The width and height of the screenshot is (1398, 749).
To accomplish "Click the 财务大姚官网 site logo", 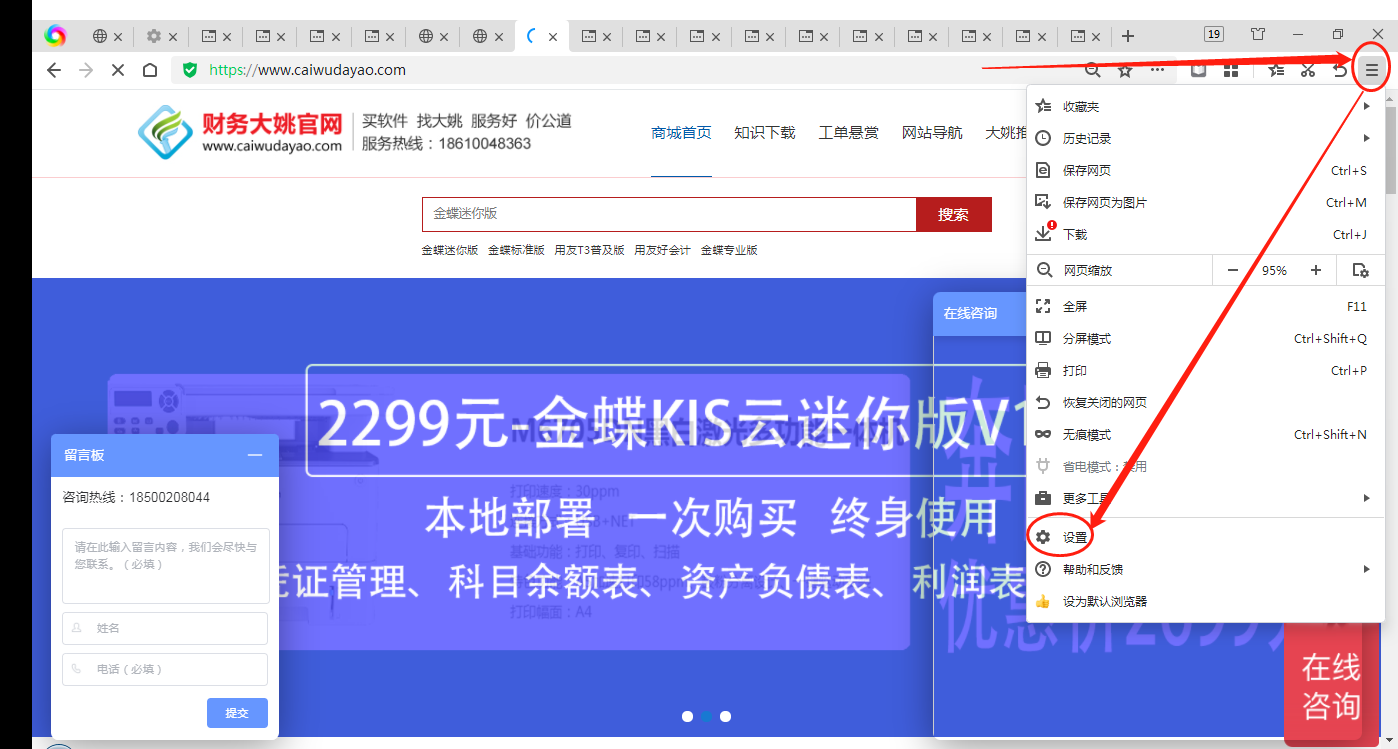I will point(240,132).
